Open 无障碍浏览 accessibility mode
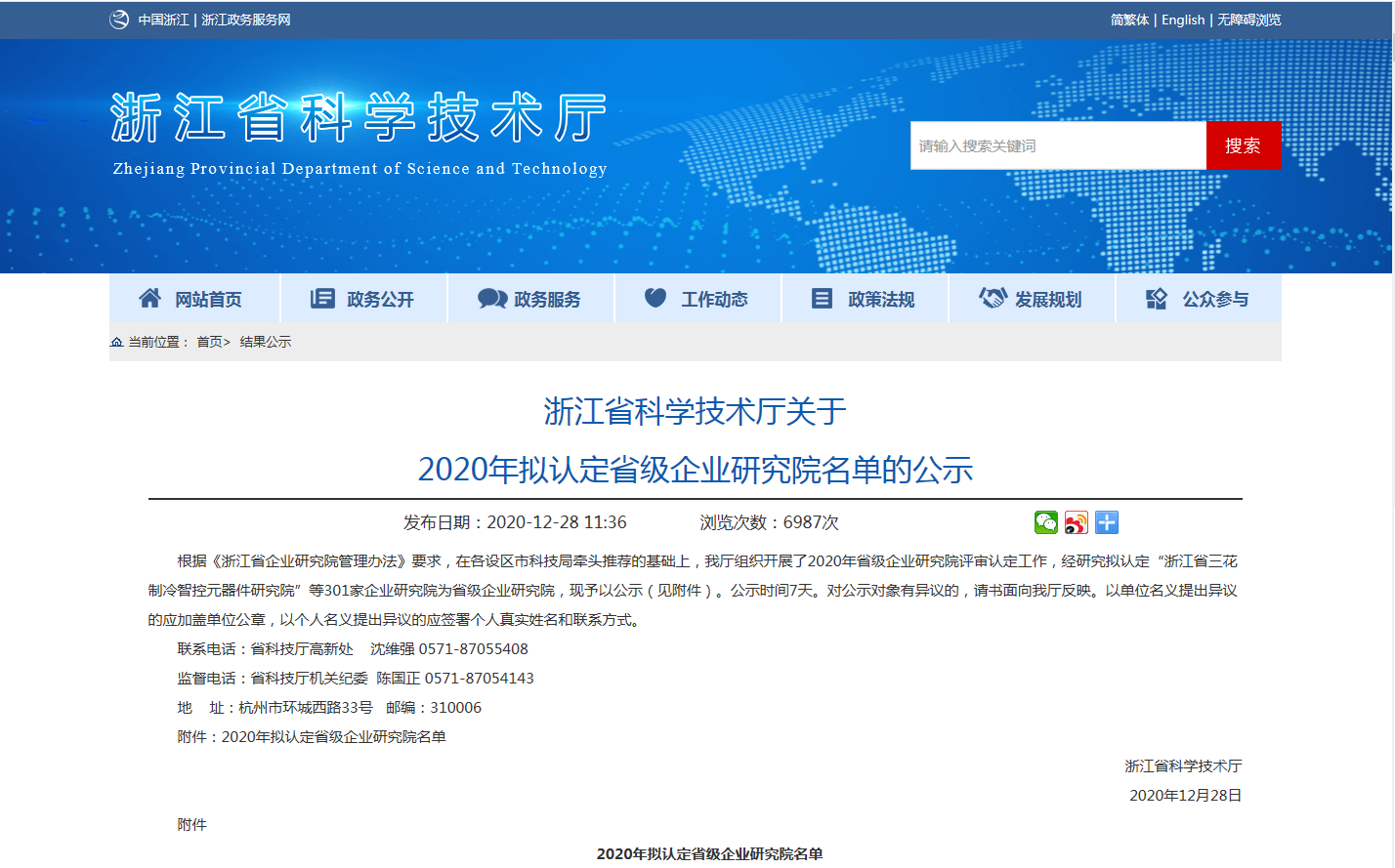The width and height of the screenshot is (1395, 868). pyautogui.click(x=1249, y=20)
